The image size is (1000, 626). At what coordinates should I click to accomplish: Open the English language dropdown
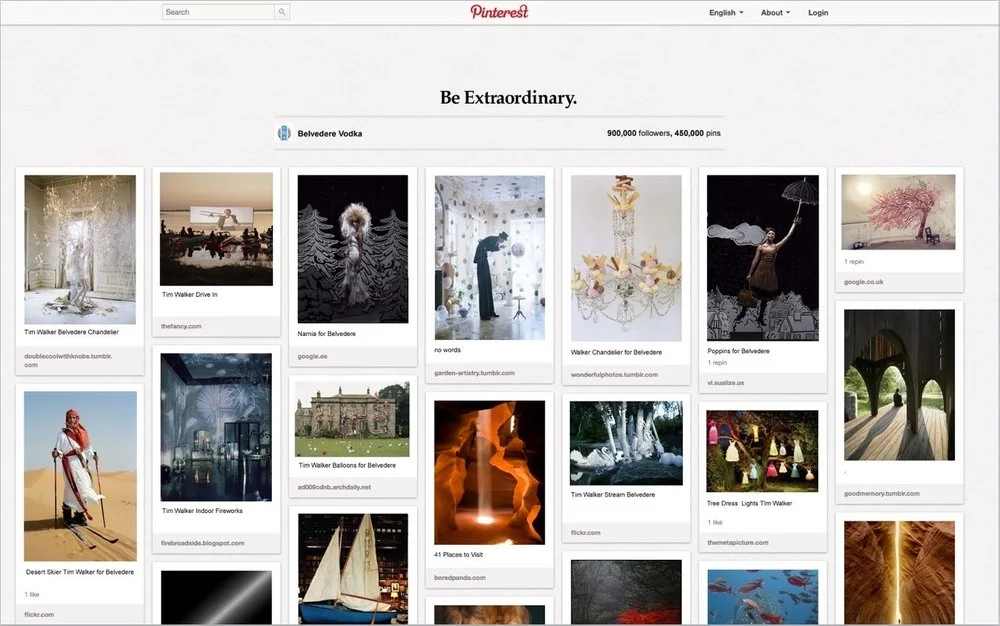click(725, 12)
